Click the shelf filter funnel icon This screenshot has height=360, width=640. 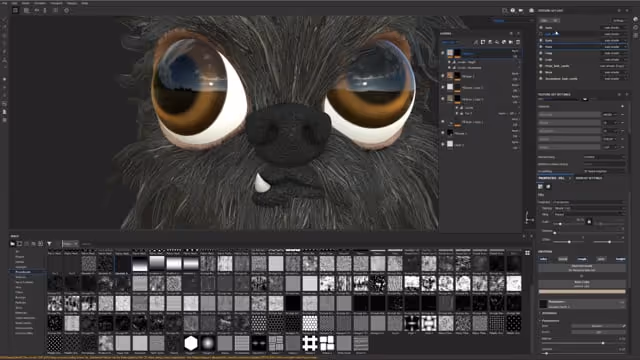point(49,244)
